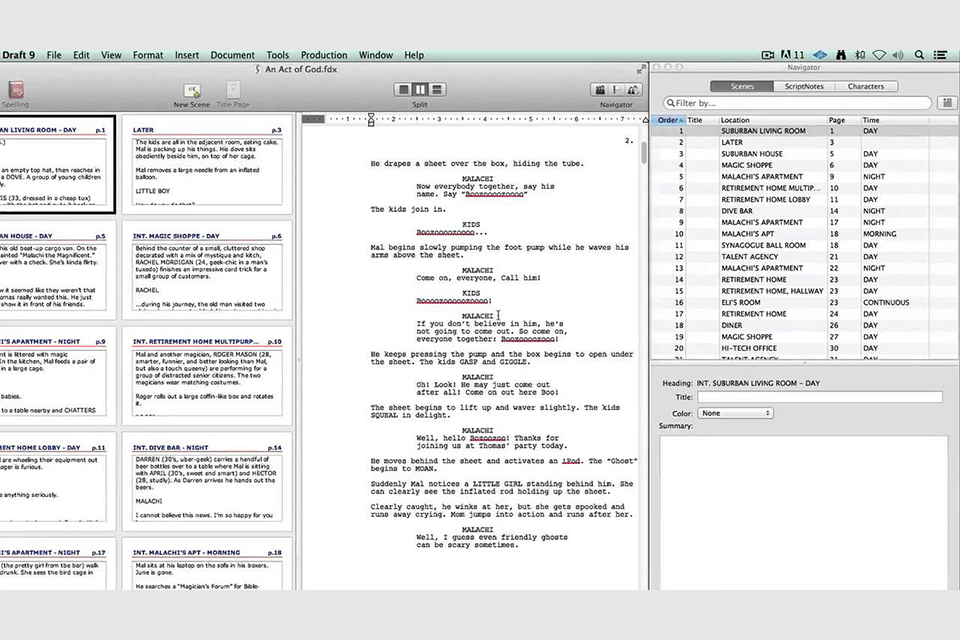Open volume control in menu bar
This screenshot has height=640, width=960.
[x=898, y=55]
